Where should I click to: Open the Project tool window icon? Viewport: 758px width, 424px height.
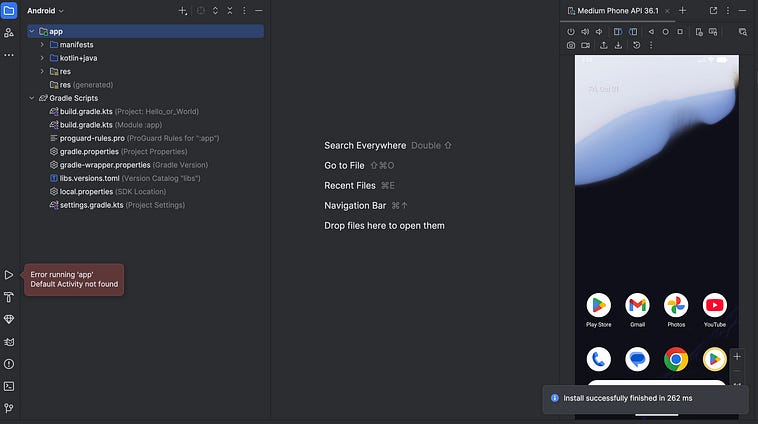point(9,10)
